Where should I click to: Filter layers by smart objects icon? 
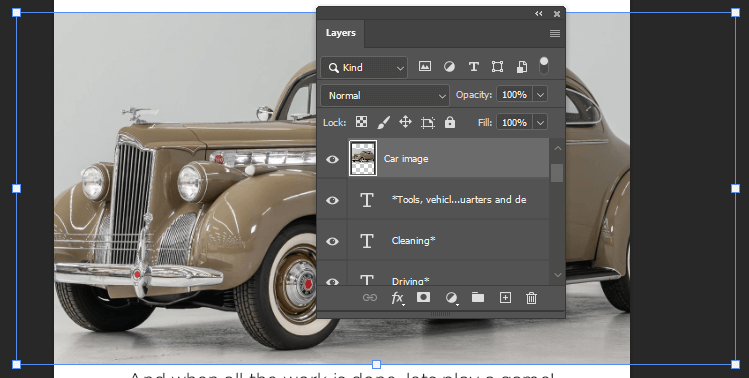(x=522, y=67)
